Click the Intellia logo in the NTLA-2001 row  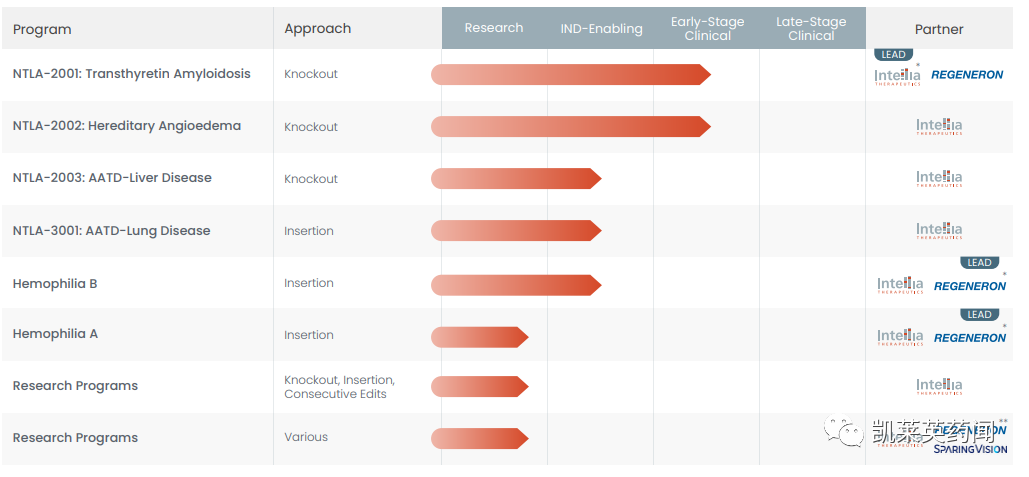(x=897, y=76)
